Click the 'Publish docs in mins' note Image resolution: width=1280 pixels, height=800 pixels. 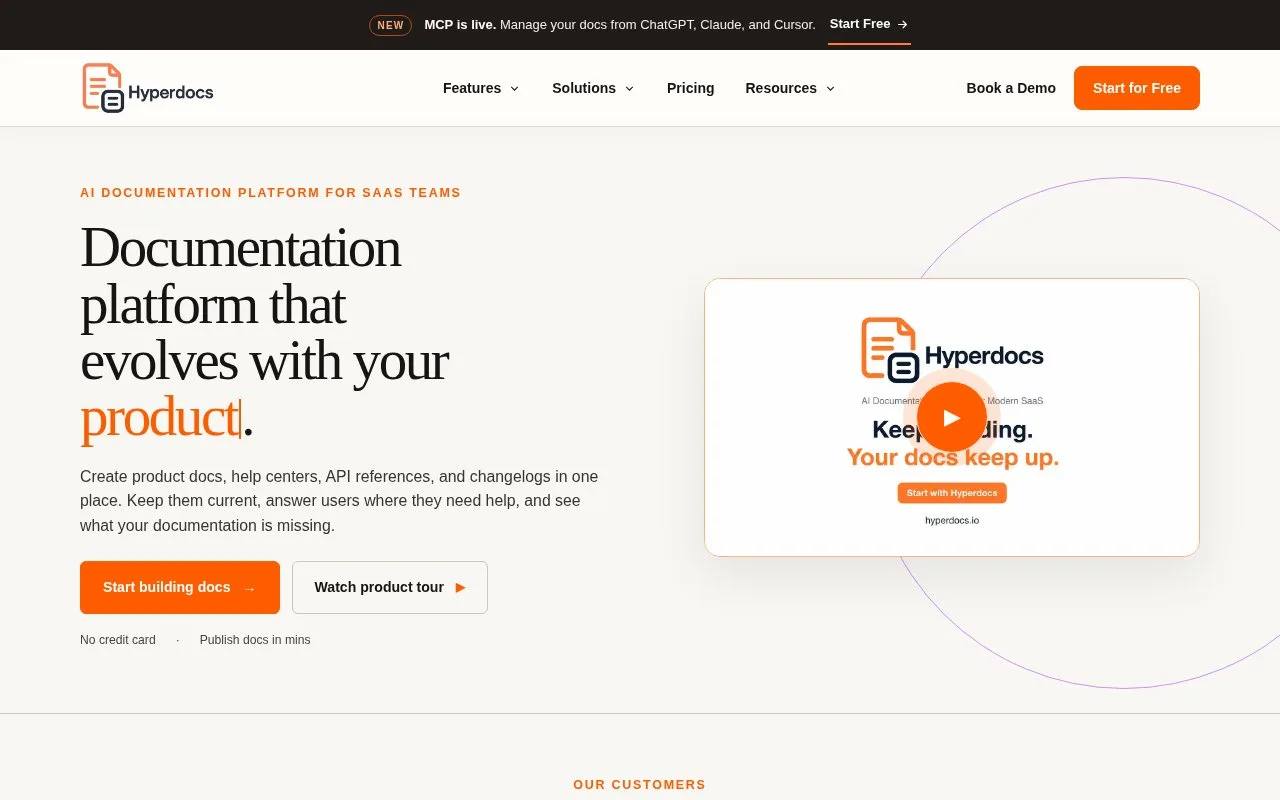point(255,640)
